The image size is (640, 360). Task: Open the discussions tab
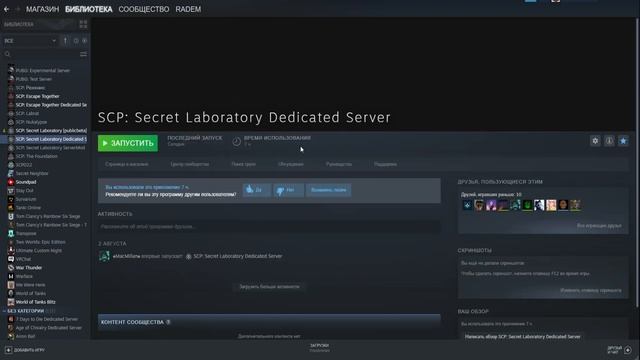coord(291,164)
